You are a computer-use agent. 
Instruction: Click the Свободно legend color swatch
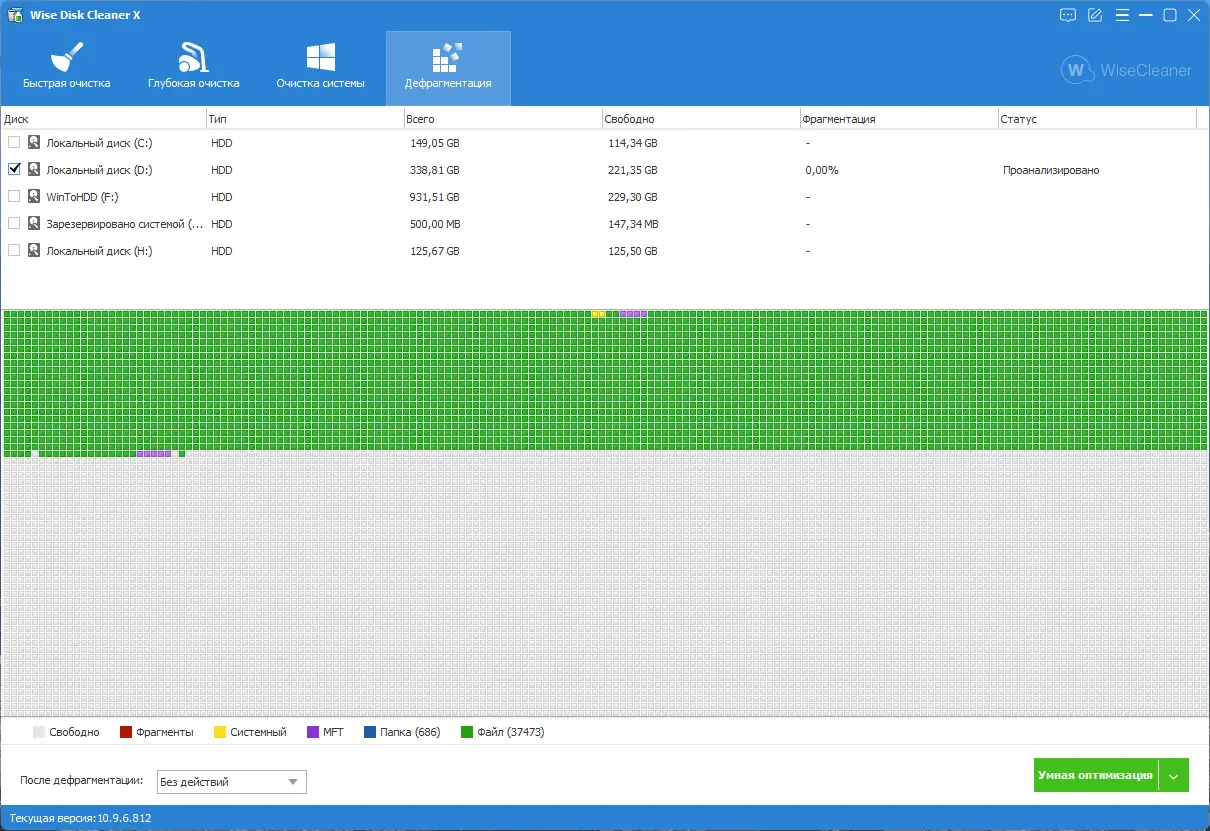(39, 732)
